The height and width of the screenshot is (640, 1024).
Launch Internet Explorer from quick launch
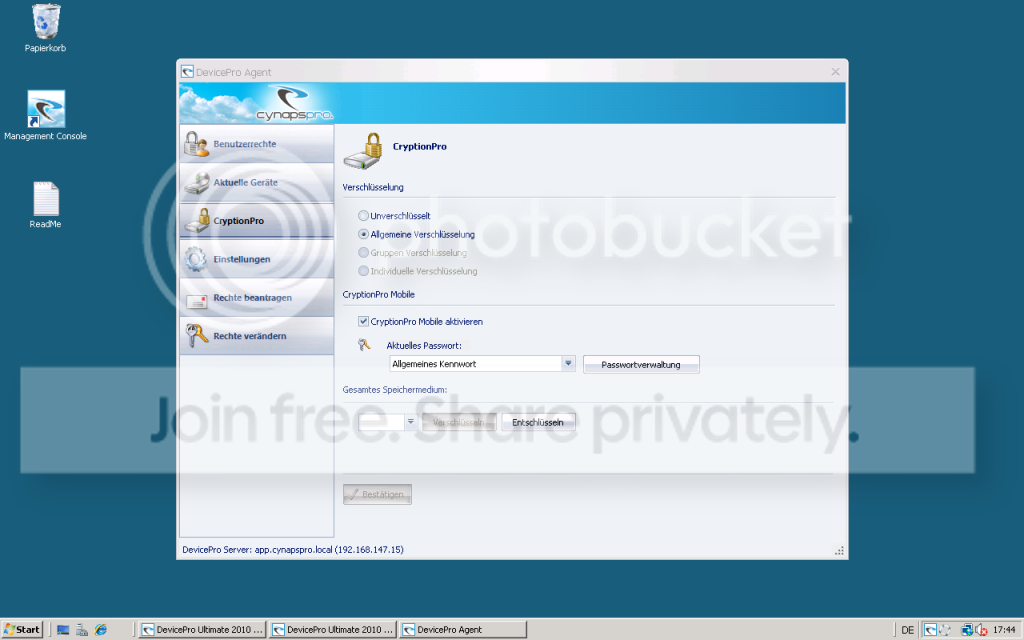(101, 630)
